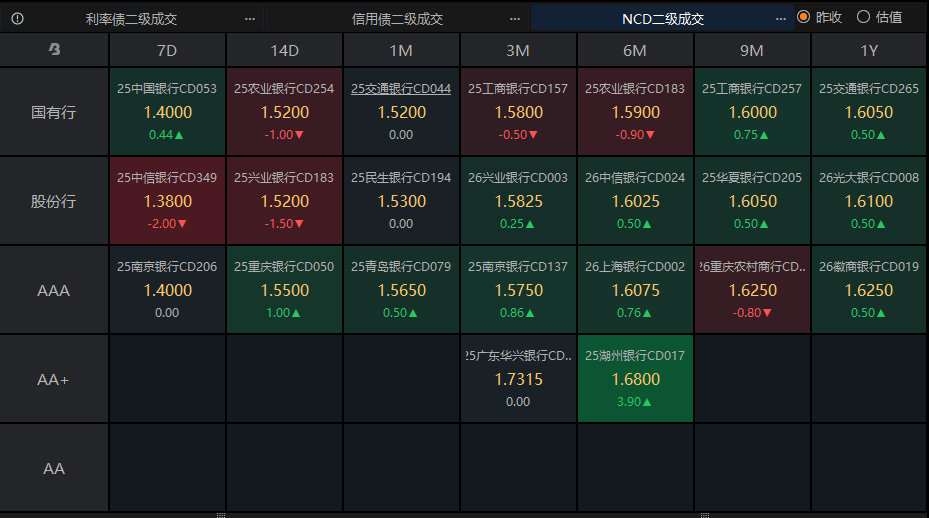Select the NCD二级成交 tab

click(663, 18)
